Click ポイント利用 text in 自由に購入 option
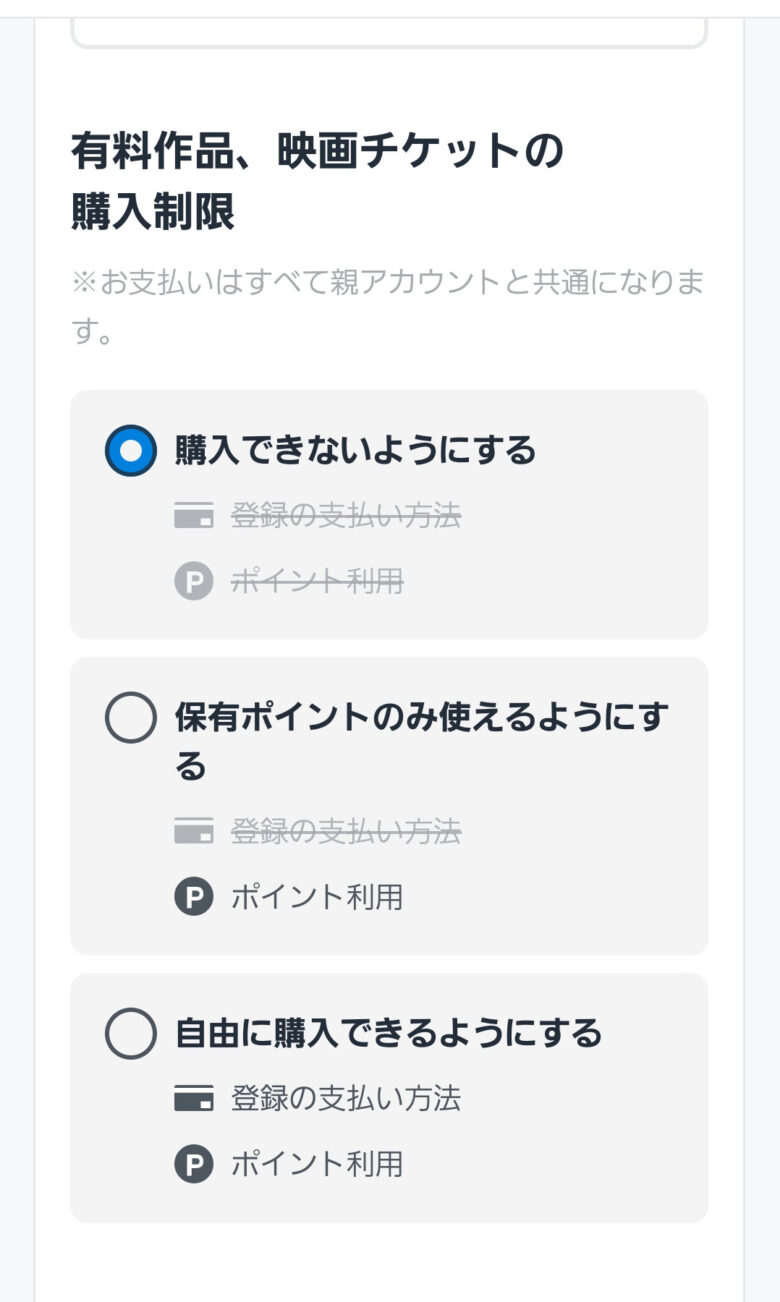This screenshot has width=780, height=1302. click(x=317, y=1164)
